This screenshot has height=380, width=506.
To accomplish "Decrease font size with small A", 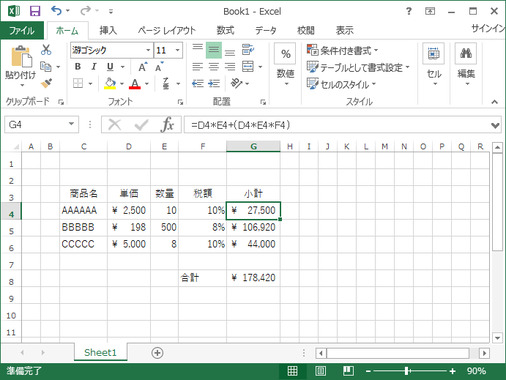I will tap(159, 67).
